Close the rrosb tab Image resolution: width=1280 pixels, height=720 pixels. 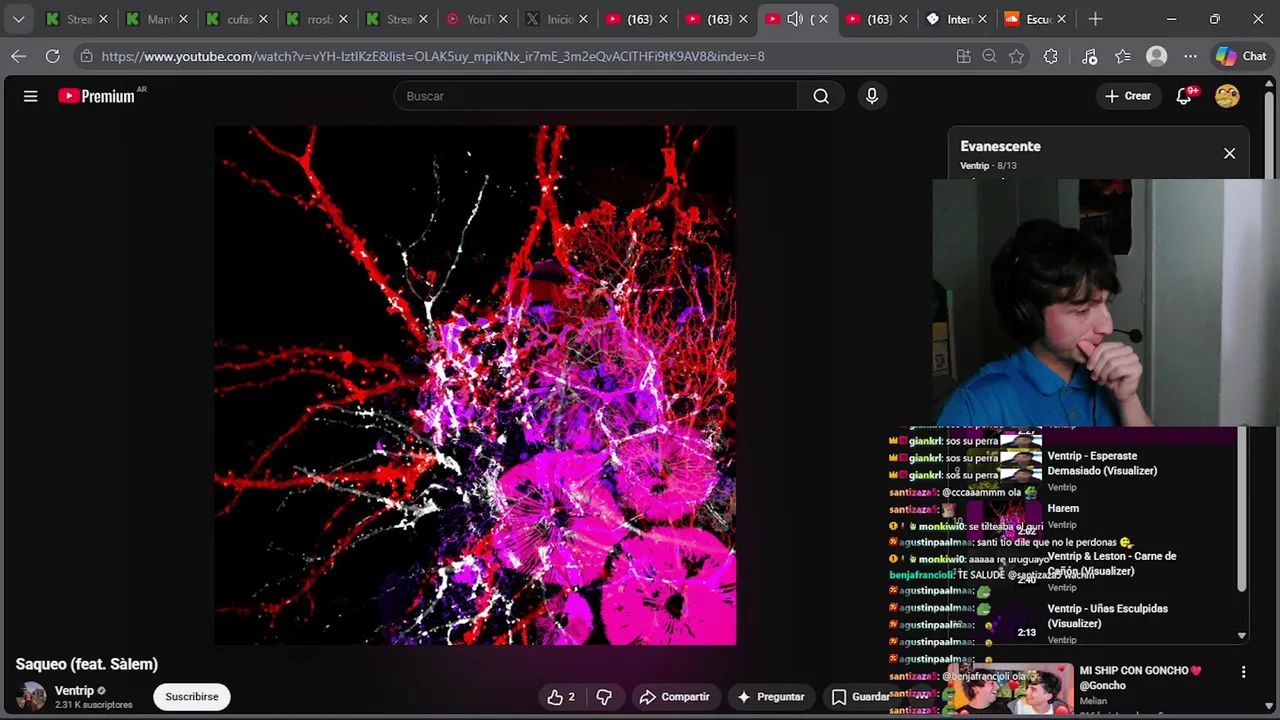point(343,19)
